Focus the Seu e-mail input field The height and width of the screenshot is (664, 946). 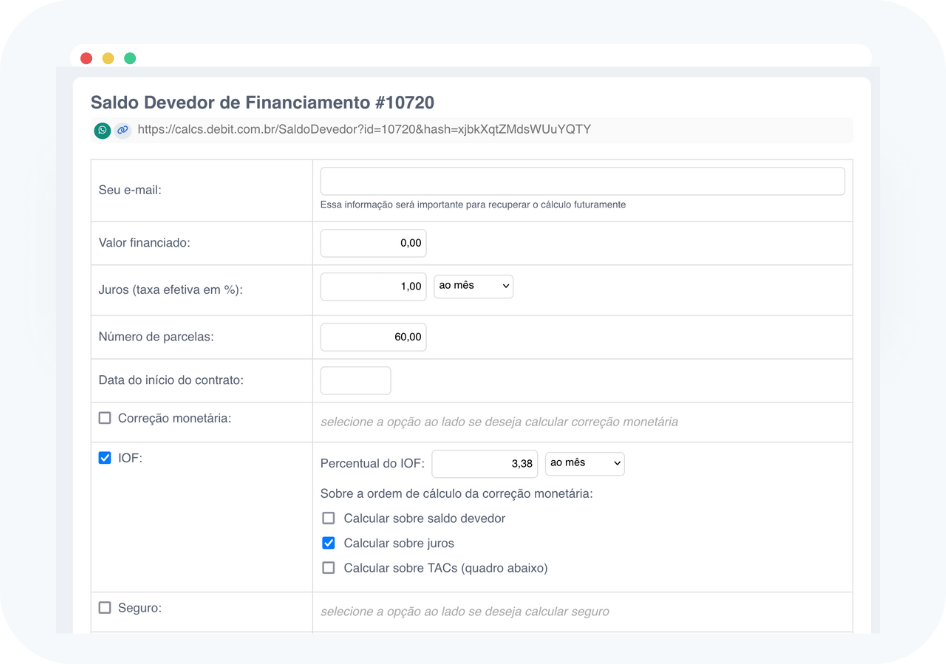[x=582, y=181]
